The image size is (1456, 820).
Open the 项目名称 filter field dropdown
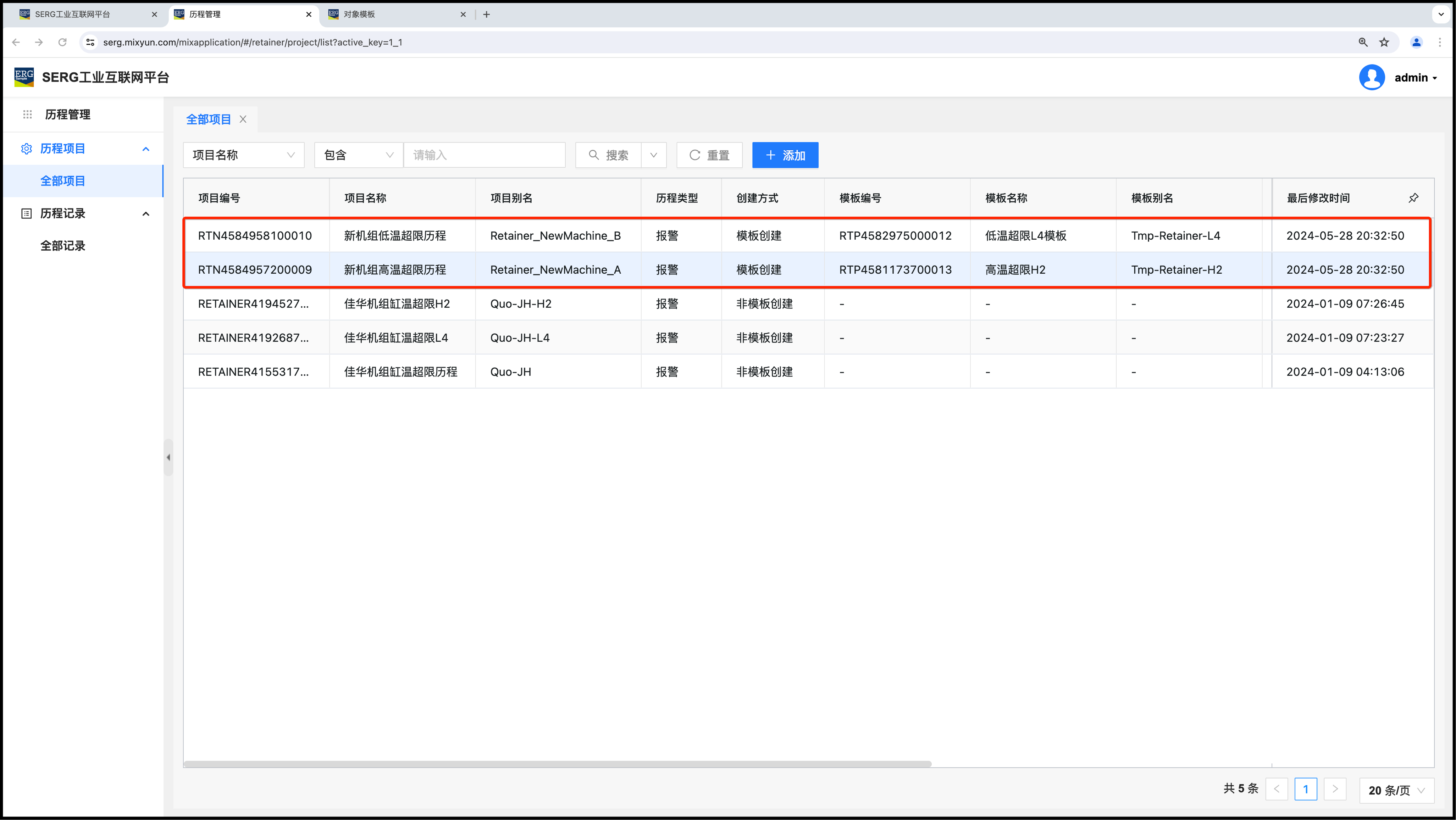(x=244, y=155)
